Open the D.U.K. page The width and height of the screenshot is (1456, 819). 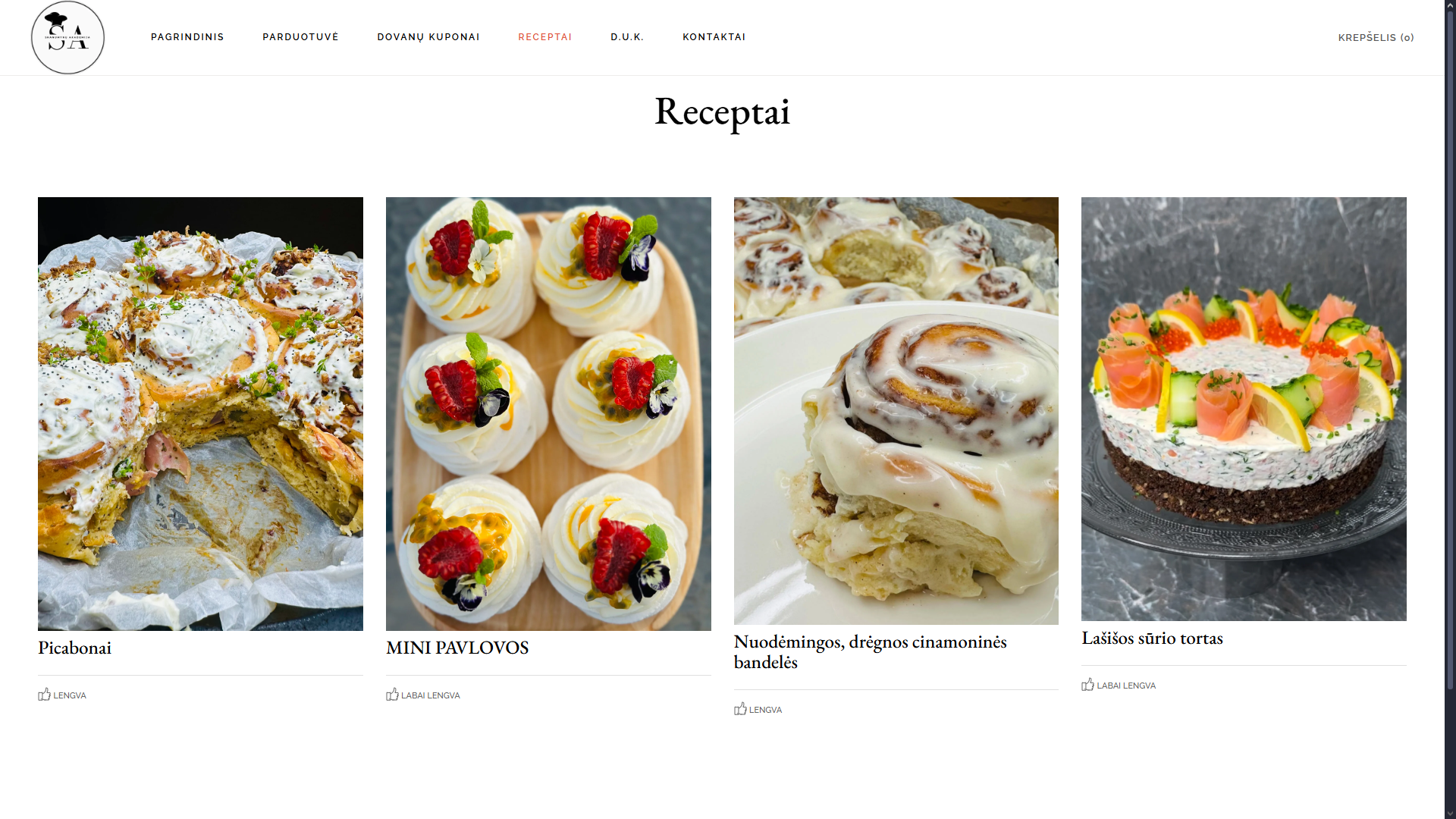[627, 37]
